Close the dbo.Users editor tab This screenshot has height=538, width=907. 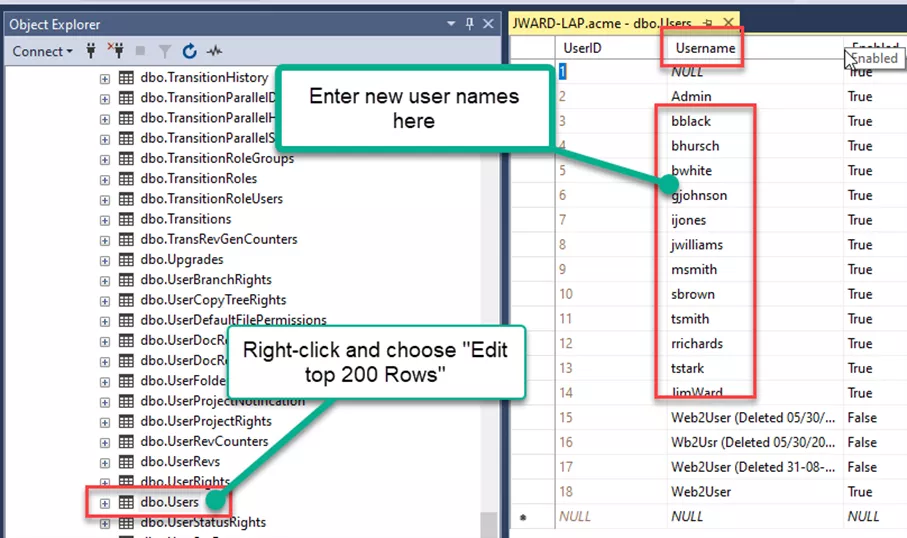[728, 22]
